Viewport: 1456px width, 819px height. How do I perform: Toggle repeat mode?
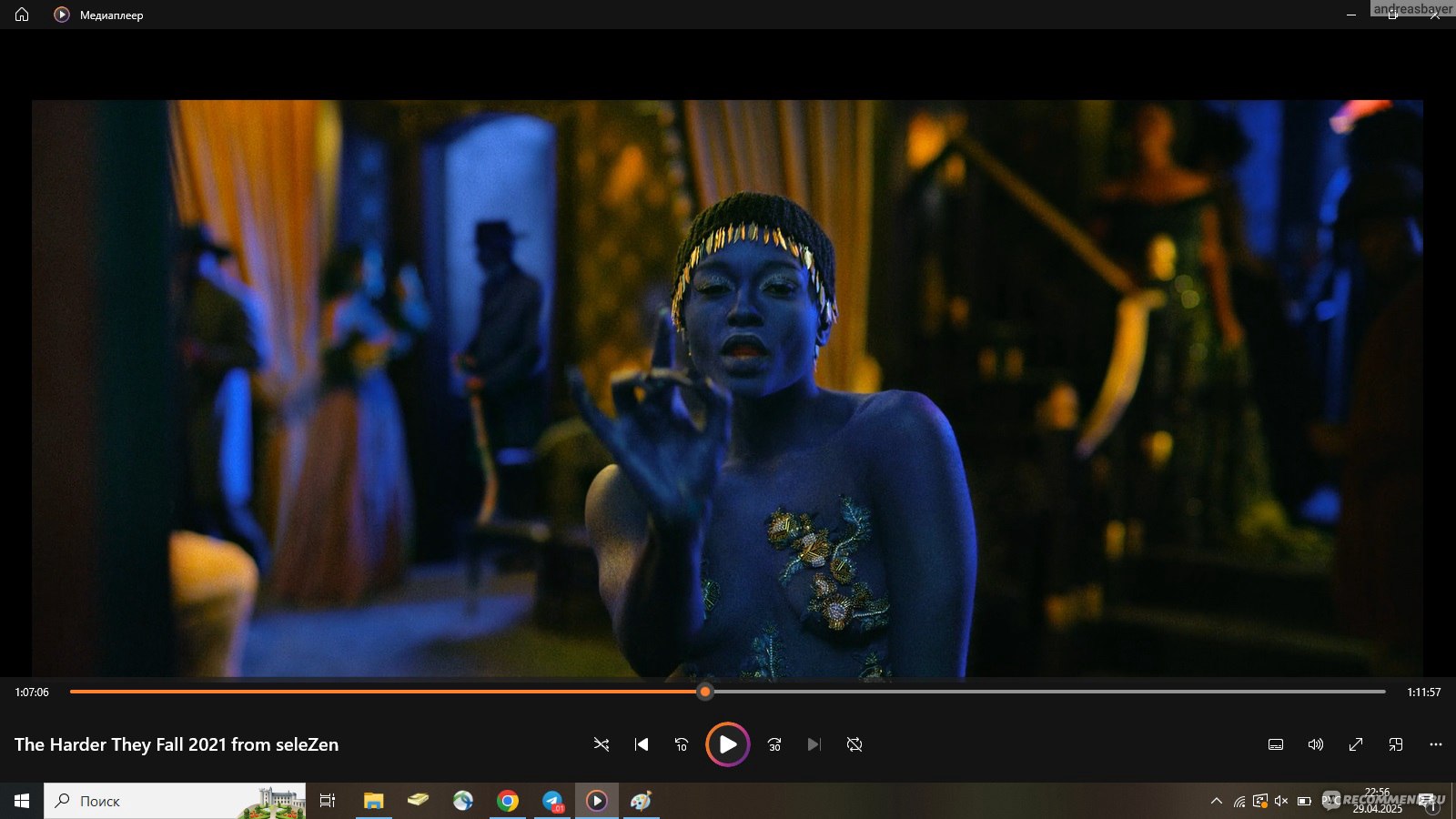(x=854, y=744)
